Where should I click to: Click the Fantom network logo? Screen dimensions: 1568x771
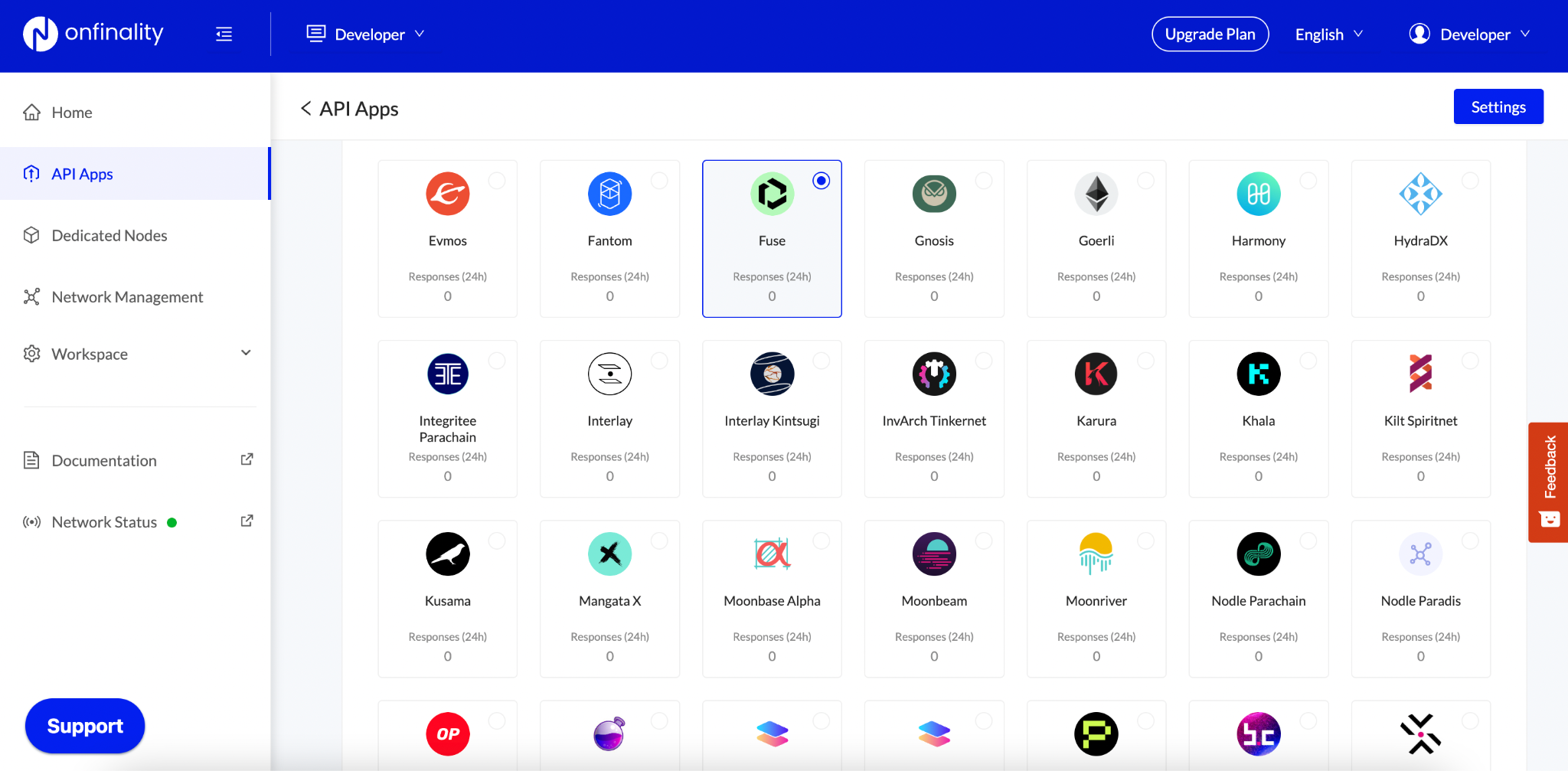coord(610,194)
